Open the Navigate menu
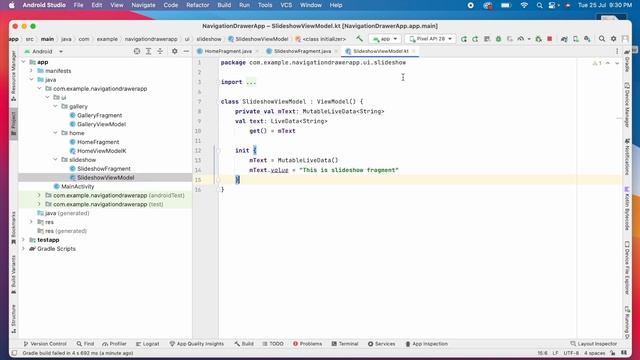 (143, 5)
